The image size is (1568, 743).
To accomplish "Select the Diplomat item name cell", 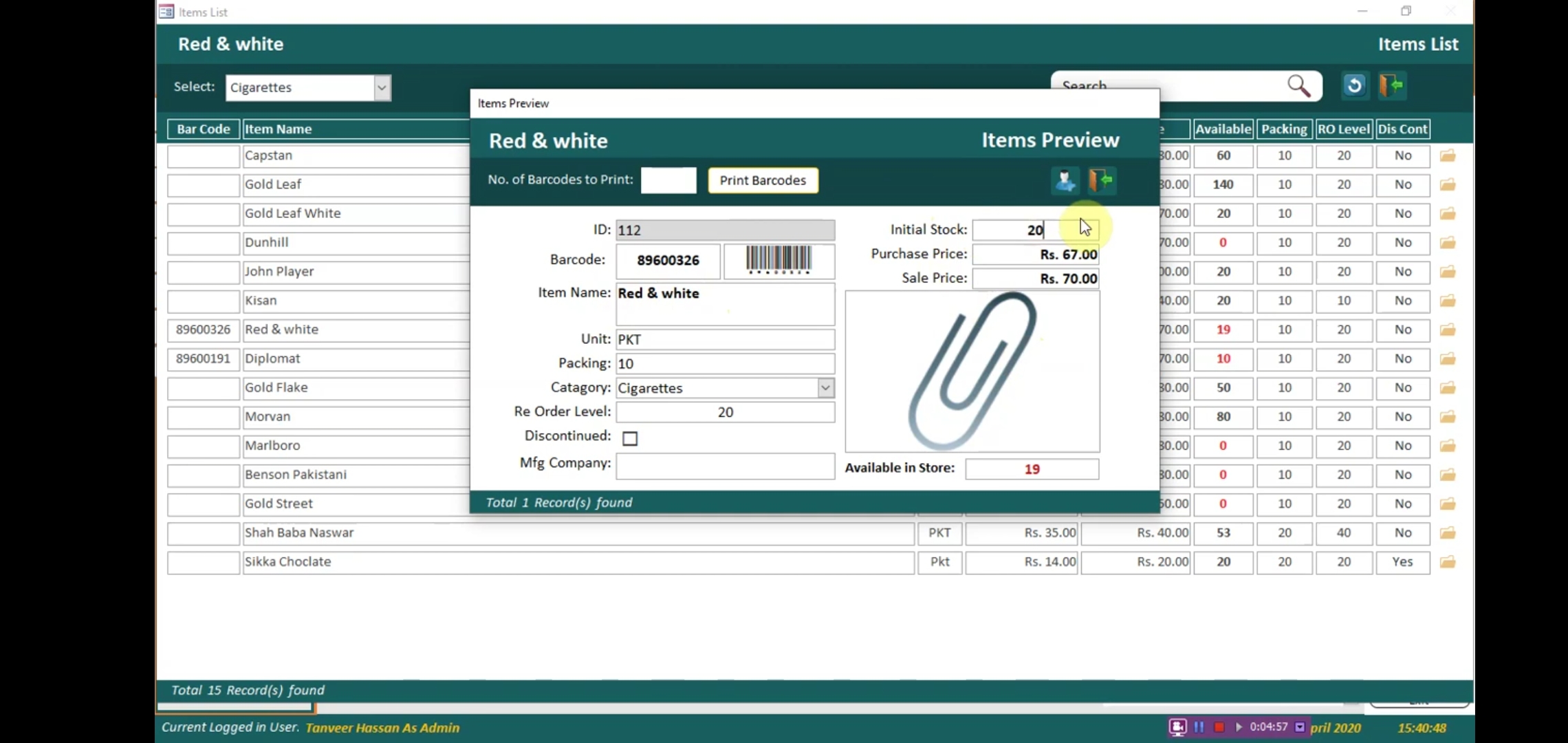I will [356, 358].
